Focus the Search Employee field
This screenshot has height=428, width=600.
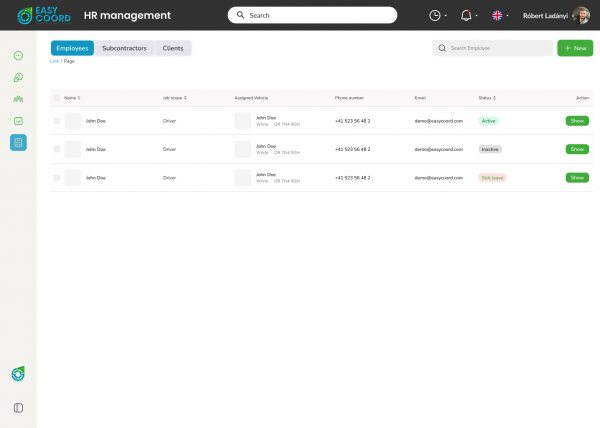497,48
